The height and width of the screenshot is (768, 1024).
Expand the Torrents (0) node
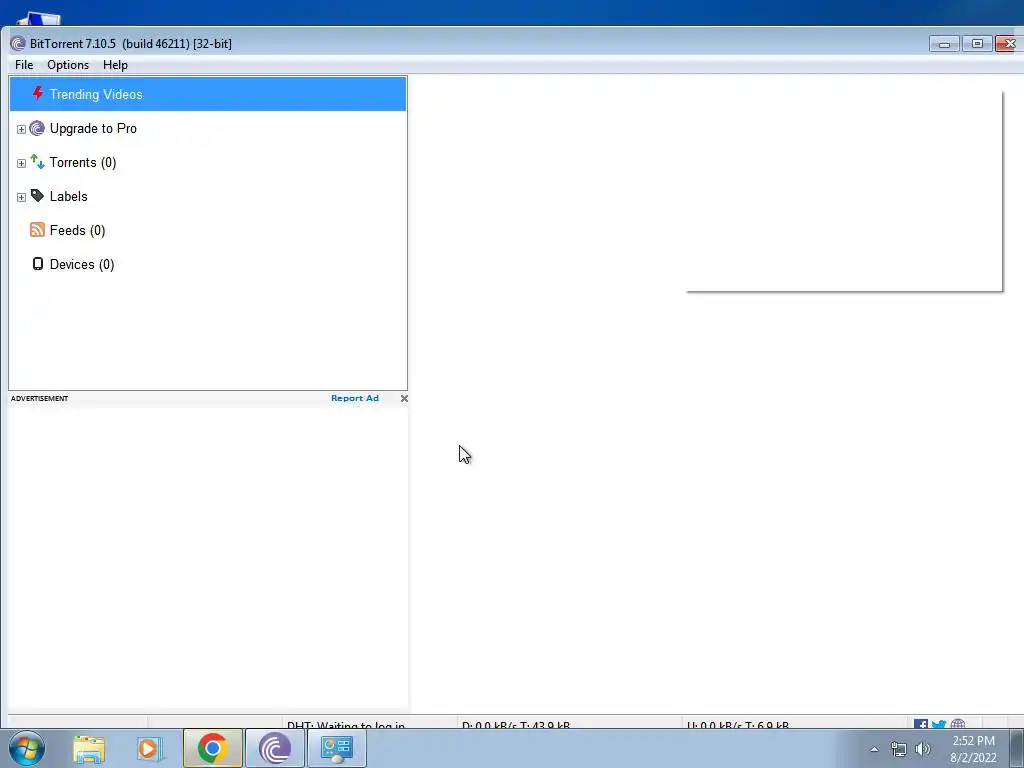22,163
